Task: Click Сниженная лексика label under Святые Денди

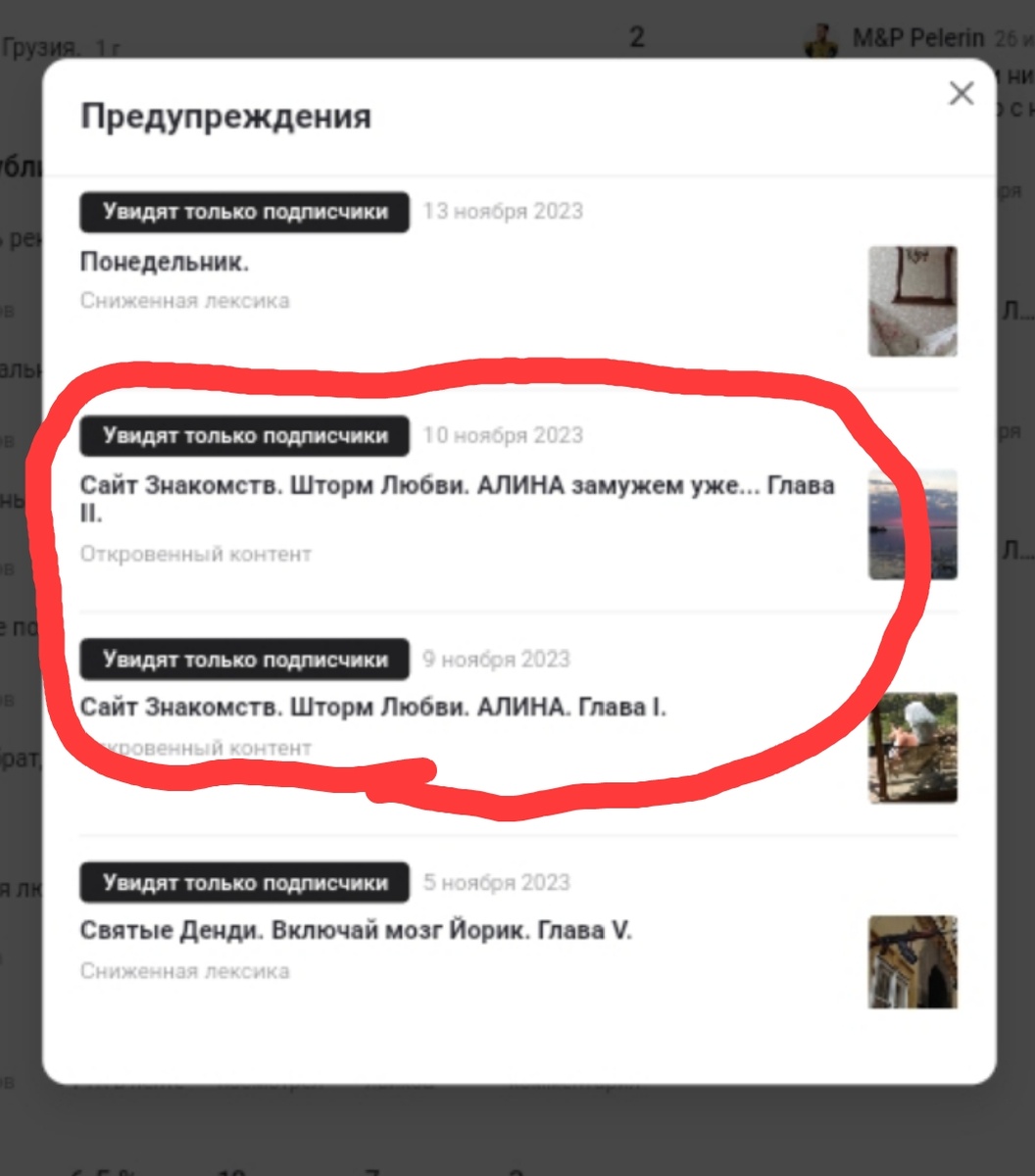Action: point(185,971)
